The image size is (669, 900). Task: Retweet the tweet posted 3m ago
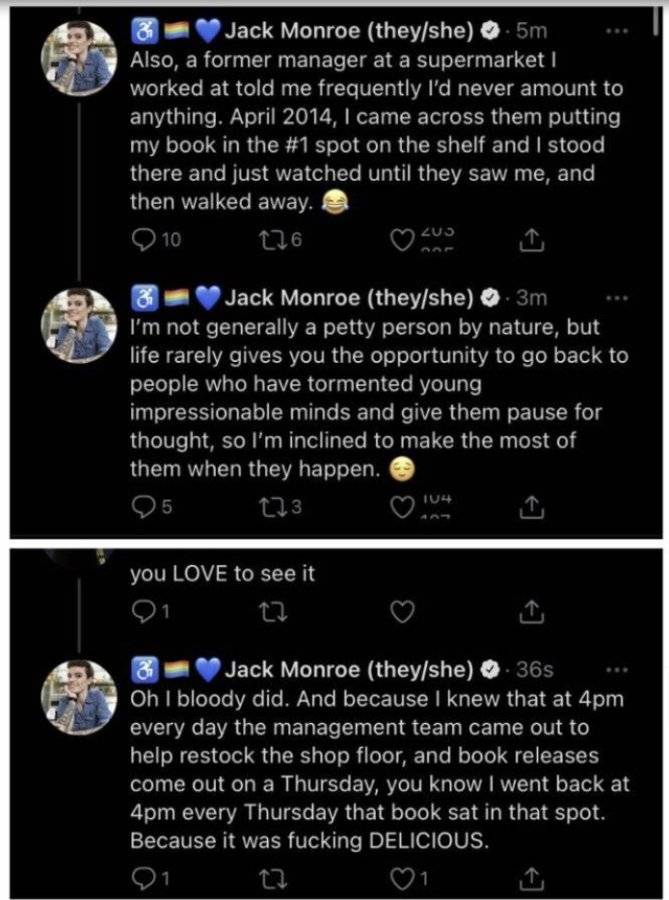pyautogui.click(x=271, y=507)
